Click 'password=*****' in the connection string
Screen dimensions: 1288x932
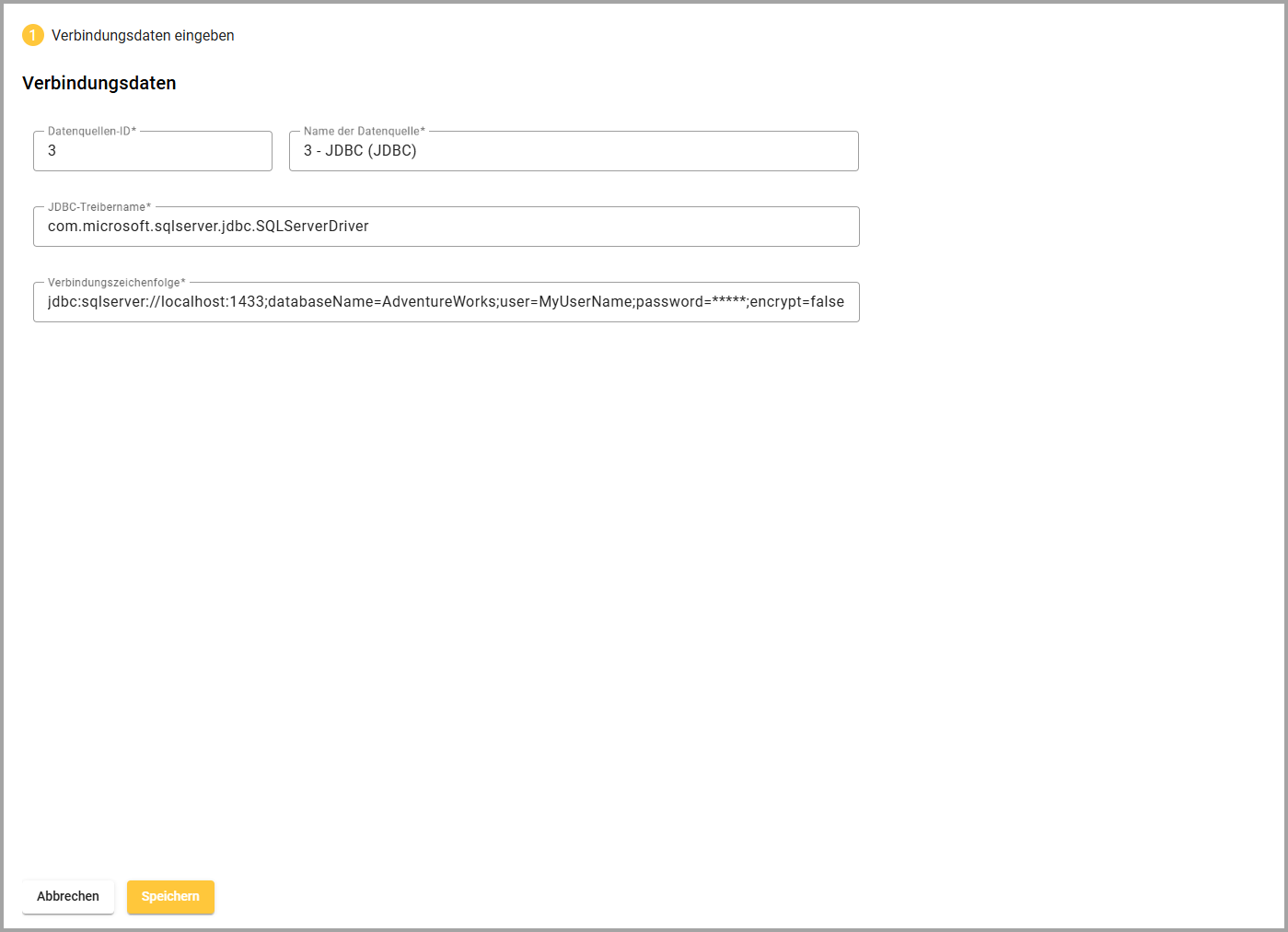pos(690,302)
